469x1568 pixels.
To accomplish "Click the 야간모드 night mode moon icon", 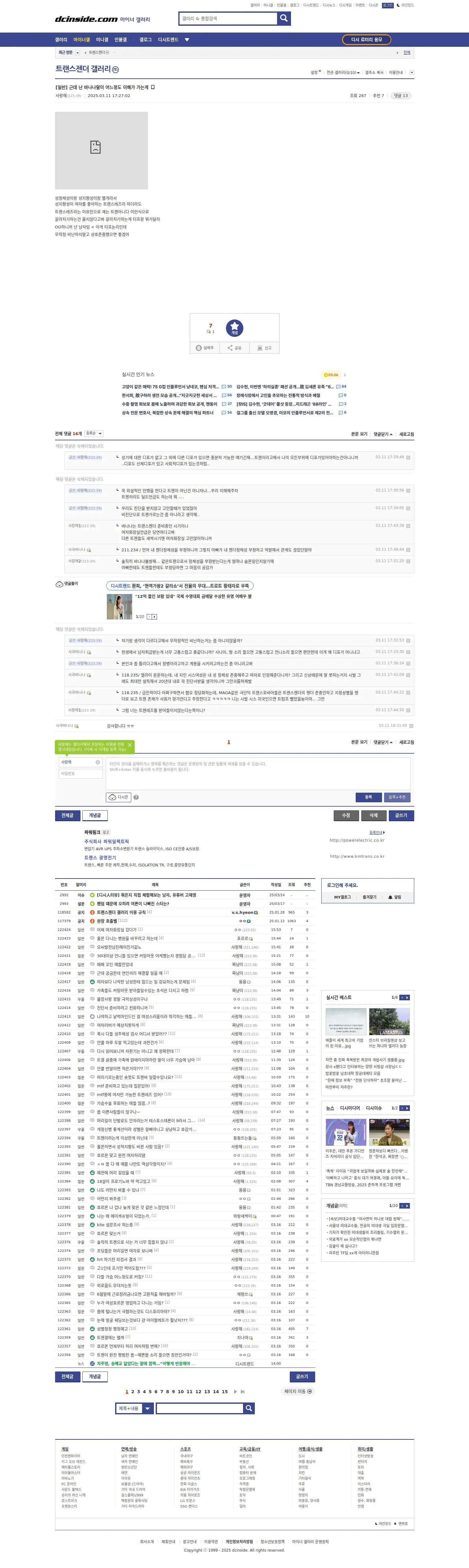I will [x=398, y=5].
